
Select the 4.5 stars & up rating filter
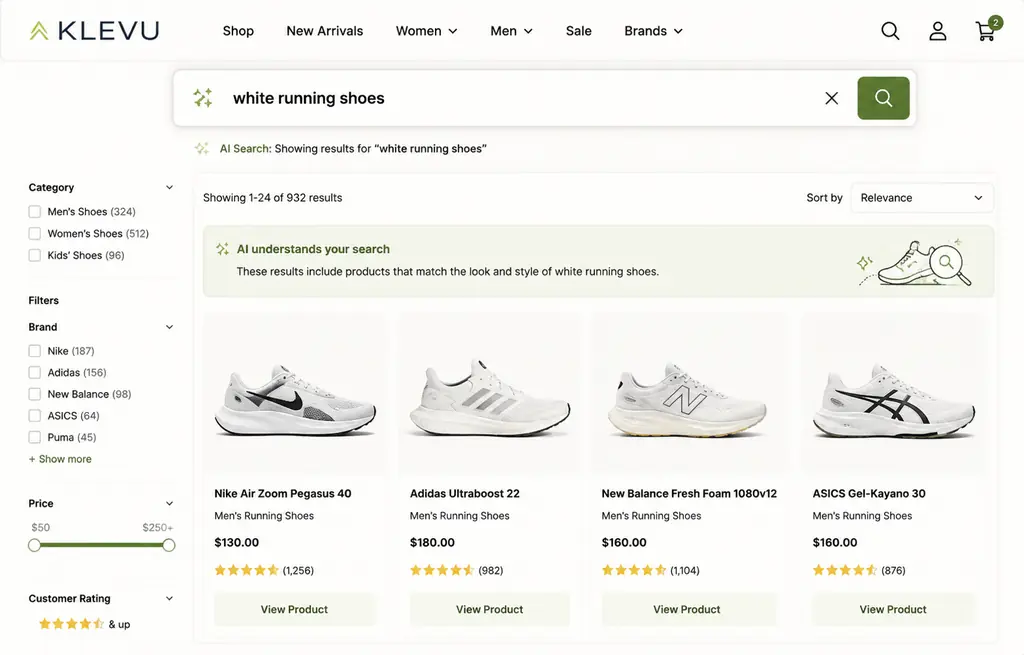(x=84, y=624)
